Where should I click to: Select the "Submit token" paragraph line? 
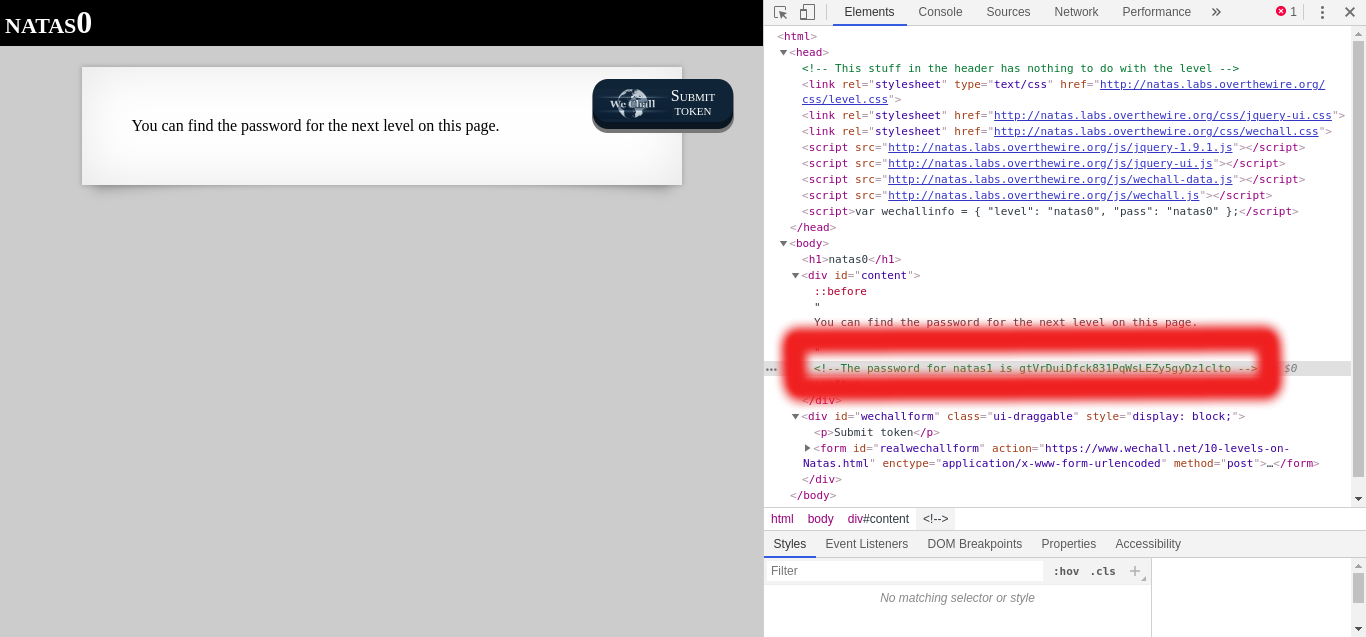point(877,432)
